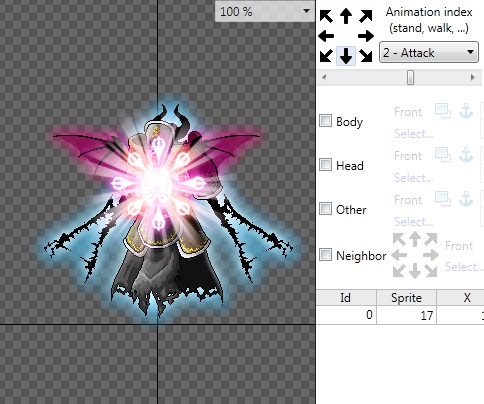Select the right direction arrow
Image resolution: width=484 pixels, height=404 pixels.
[366, 36]
